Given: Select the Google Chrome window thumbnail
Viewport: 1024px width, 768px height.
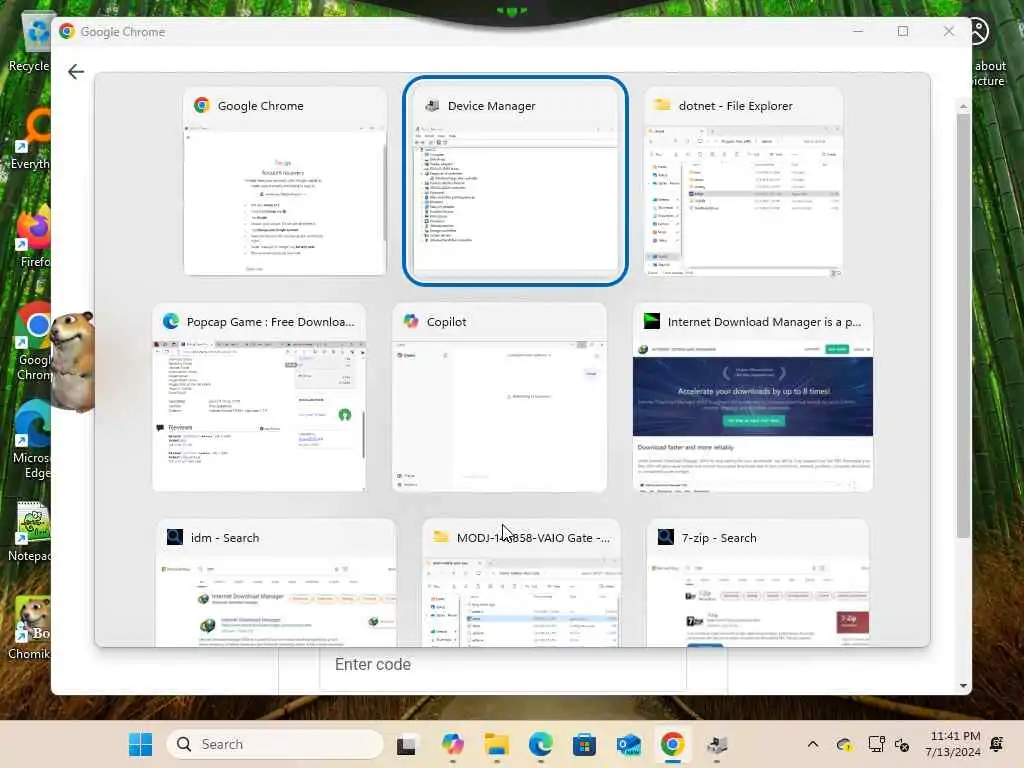Looking at the screenshot, I should [x=285, y=182].
